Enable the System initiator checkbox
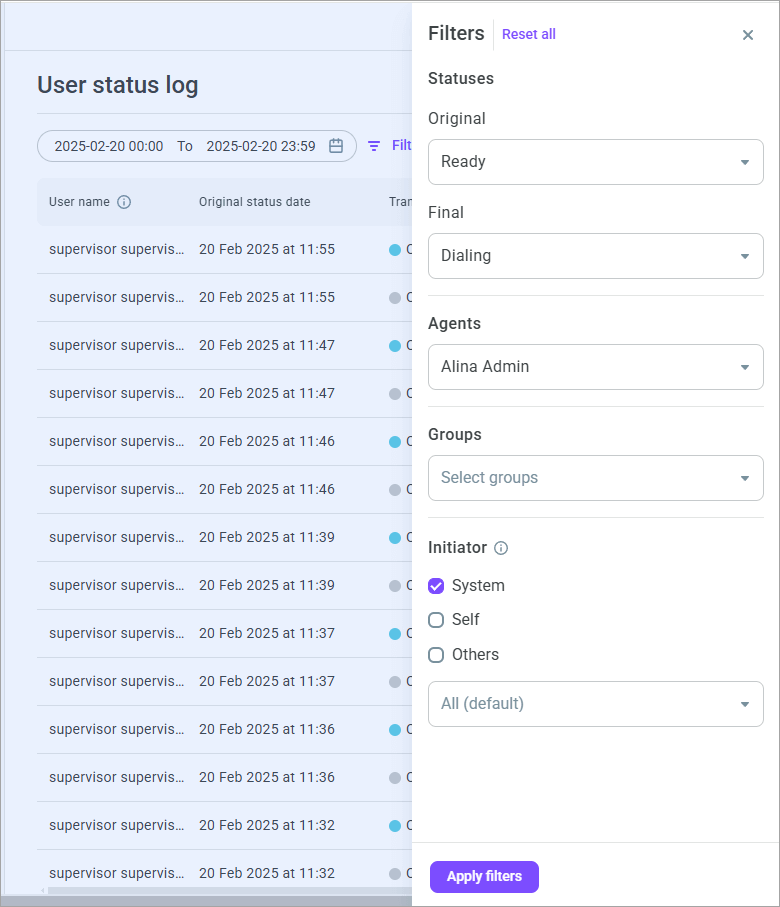This screenshot has width=780, height=907. pyautogui.click(x=436, y=586)
